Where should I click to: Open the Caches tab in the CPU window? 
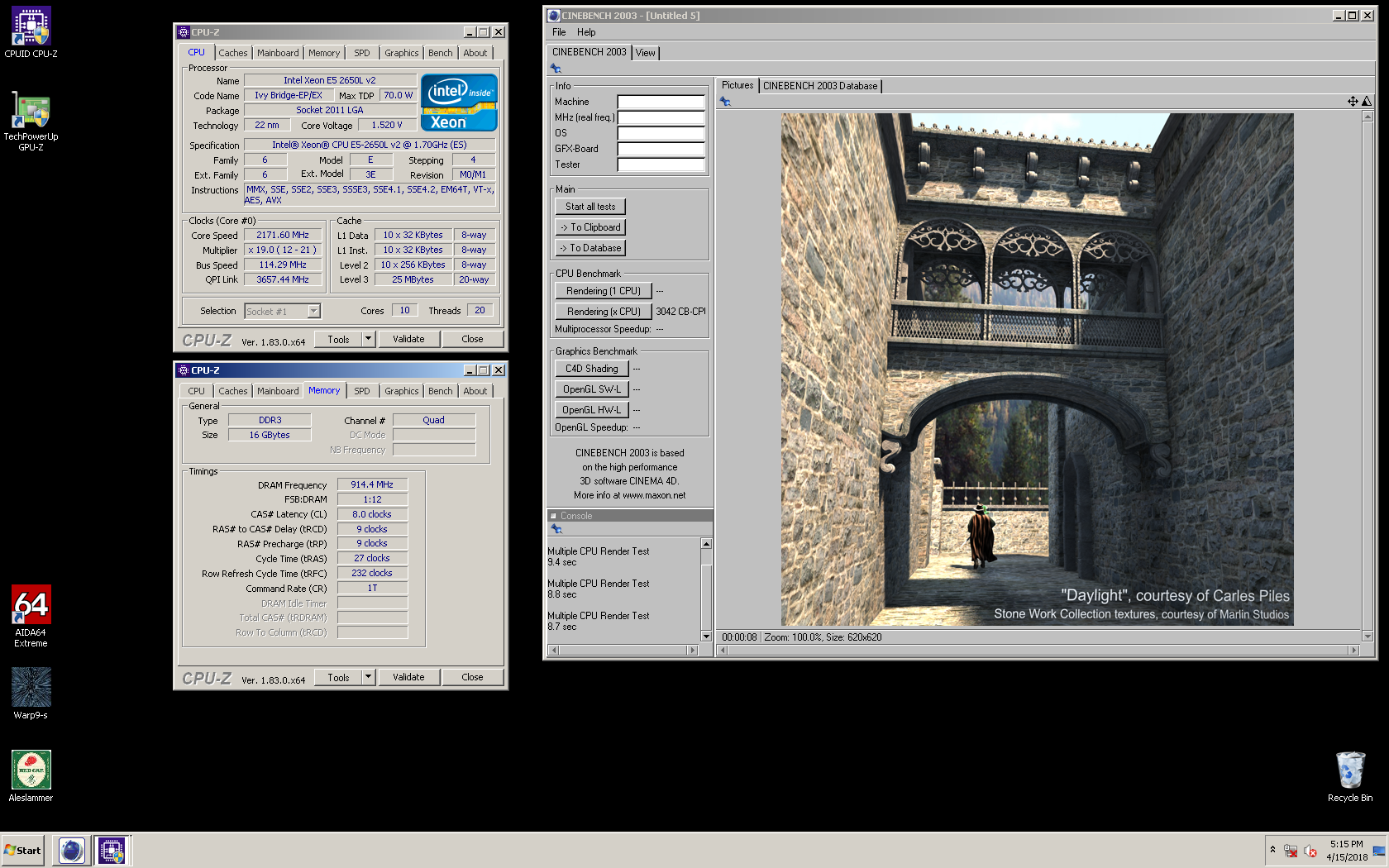[233, 53]
